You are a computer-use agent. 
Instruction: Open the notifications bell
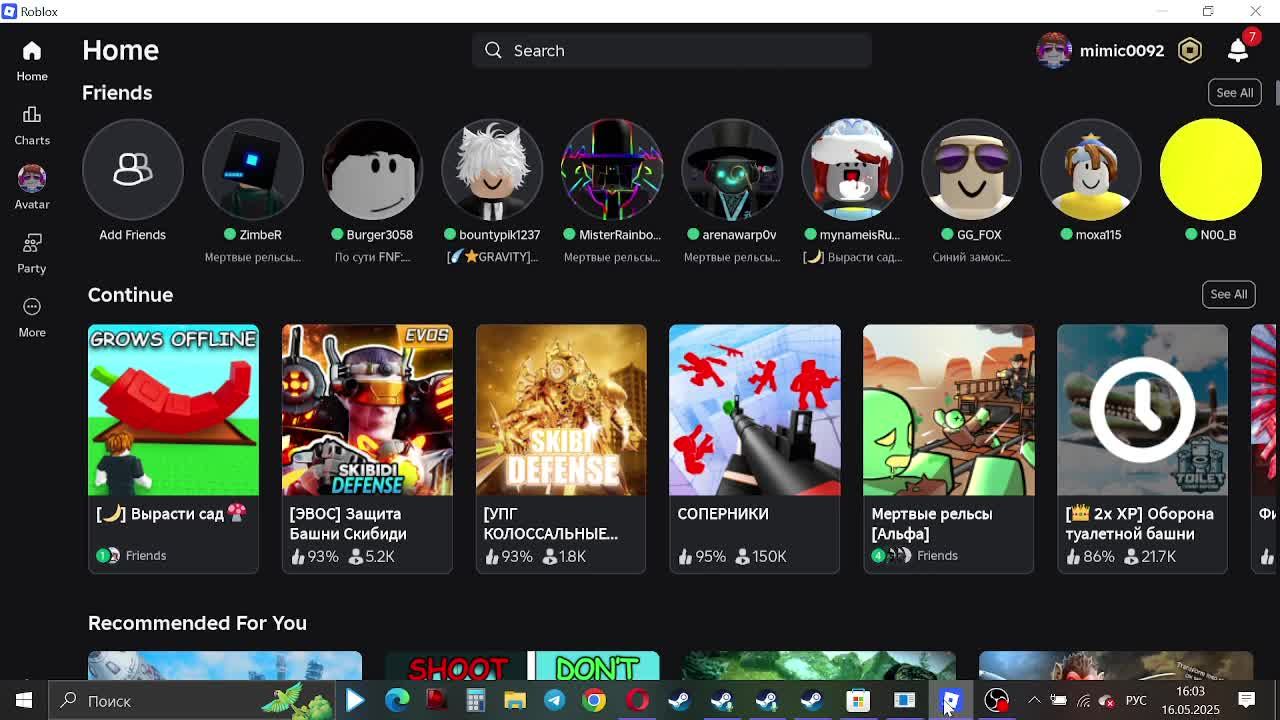click(x=1238, y=51)
